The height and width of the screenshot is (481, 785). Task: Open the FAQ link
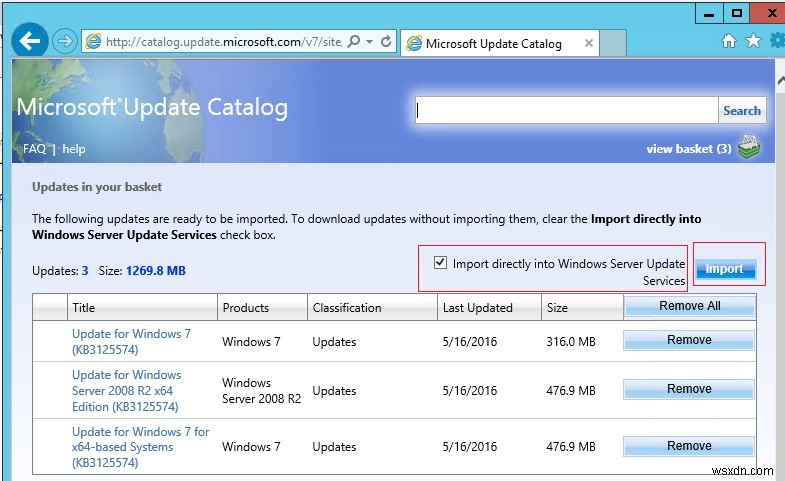(35, 149)
